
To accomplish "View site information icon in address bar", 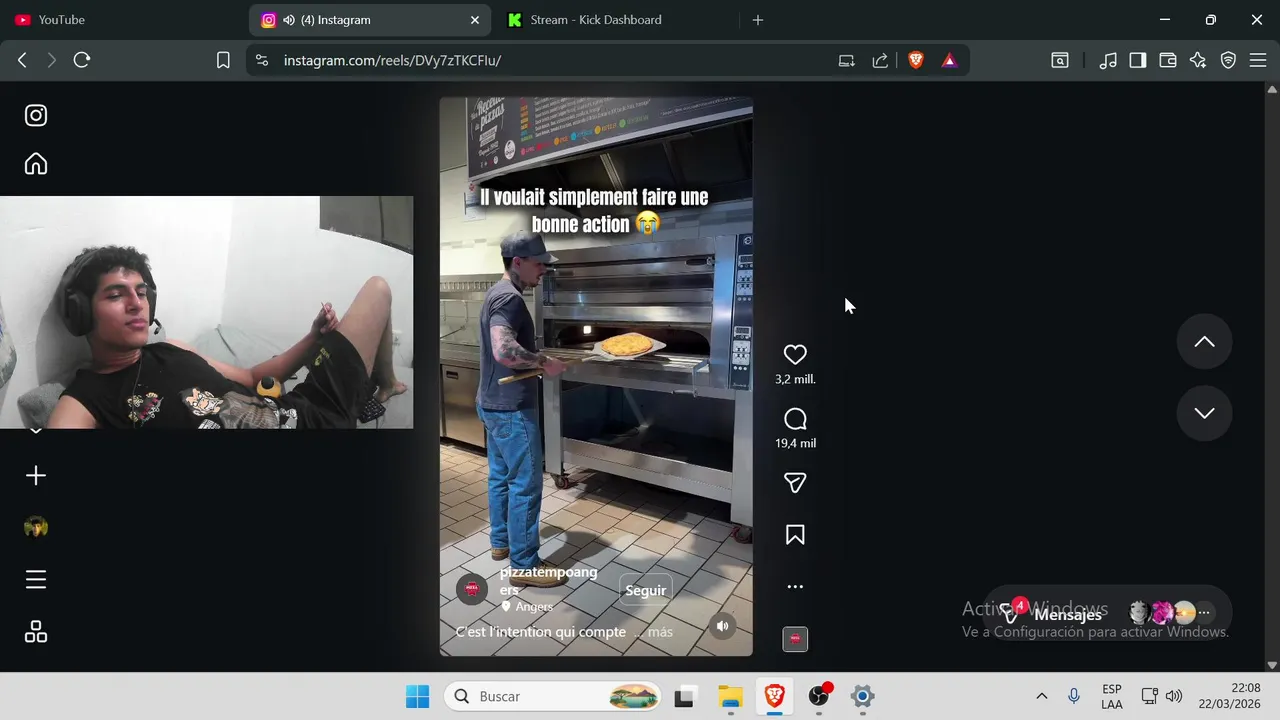I will click(262, 60).
